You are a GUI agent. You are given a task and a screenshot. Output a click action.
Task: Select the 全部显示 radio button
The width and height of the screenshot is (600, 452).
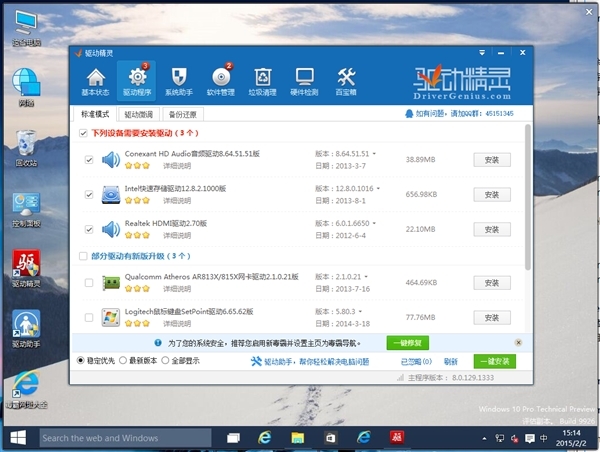165,361
